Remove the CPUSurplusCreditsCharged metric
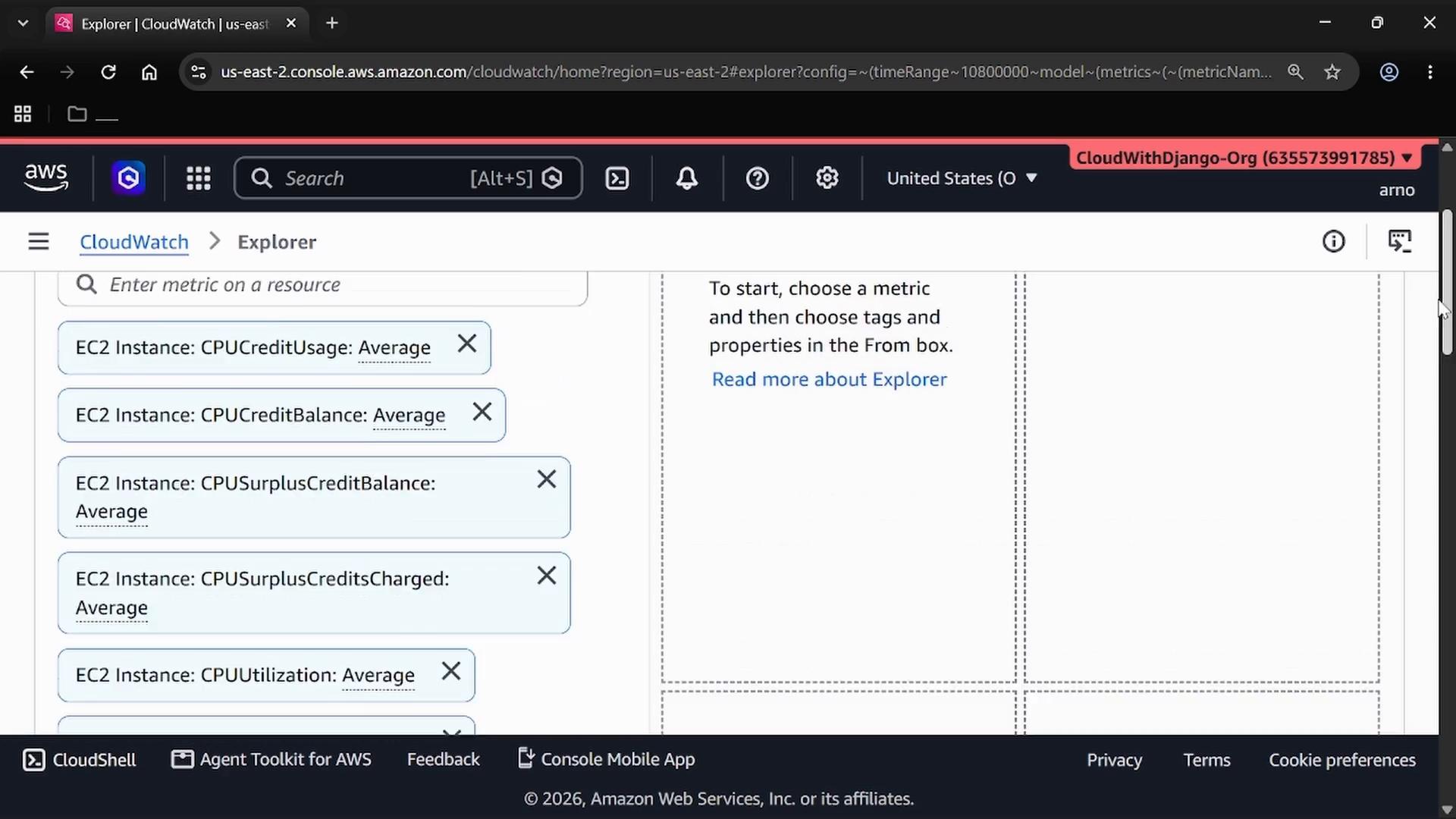 (547, 576)
